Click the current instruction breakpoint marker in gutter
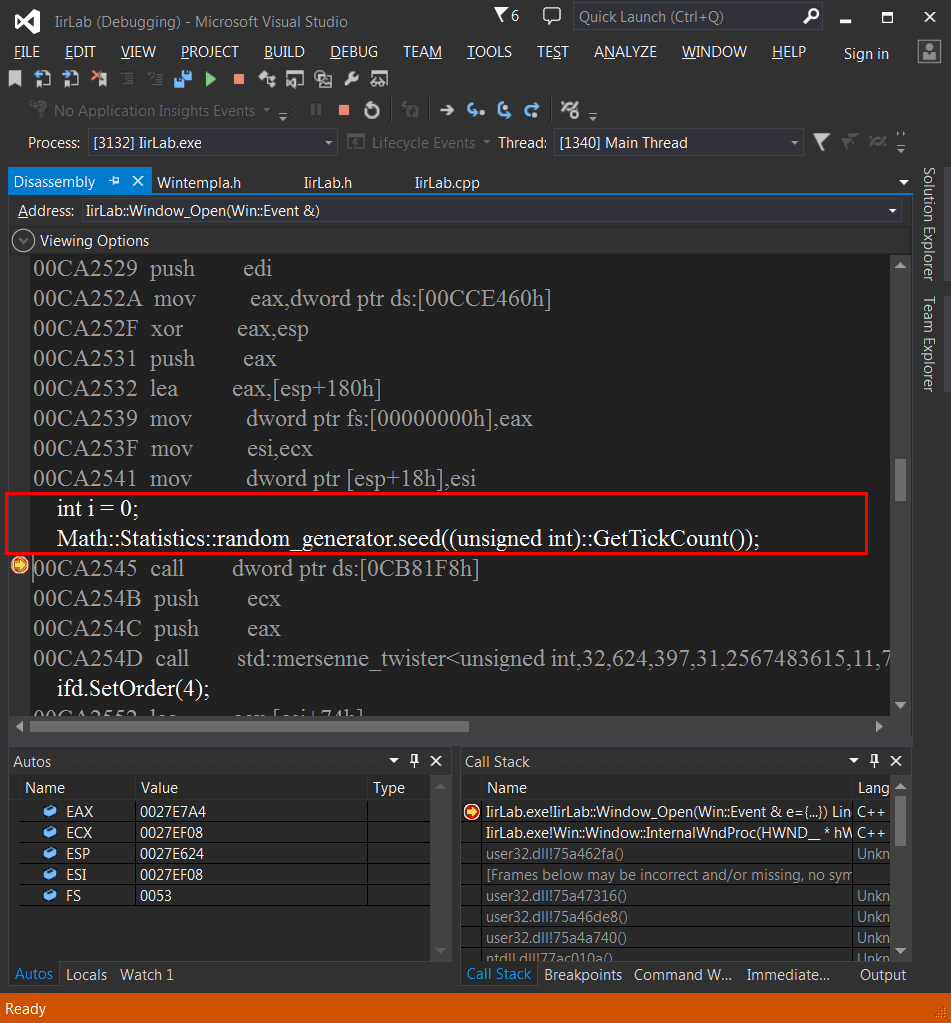 click(20, 565)
